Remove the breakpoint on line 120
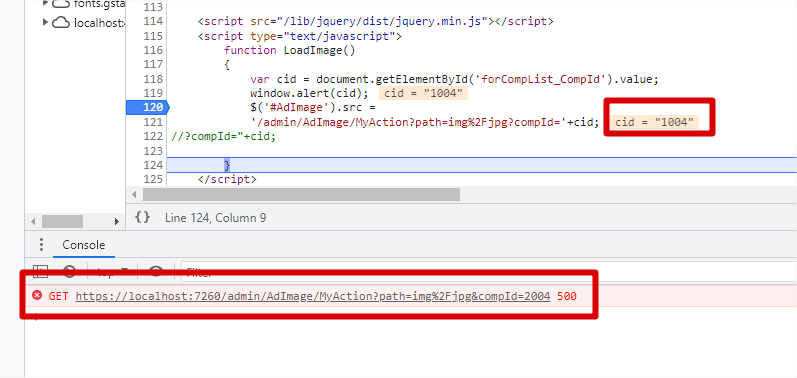The height and width of the screenshot is (378, 797). [x=147, y=108]
